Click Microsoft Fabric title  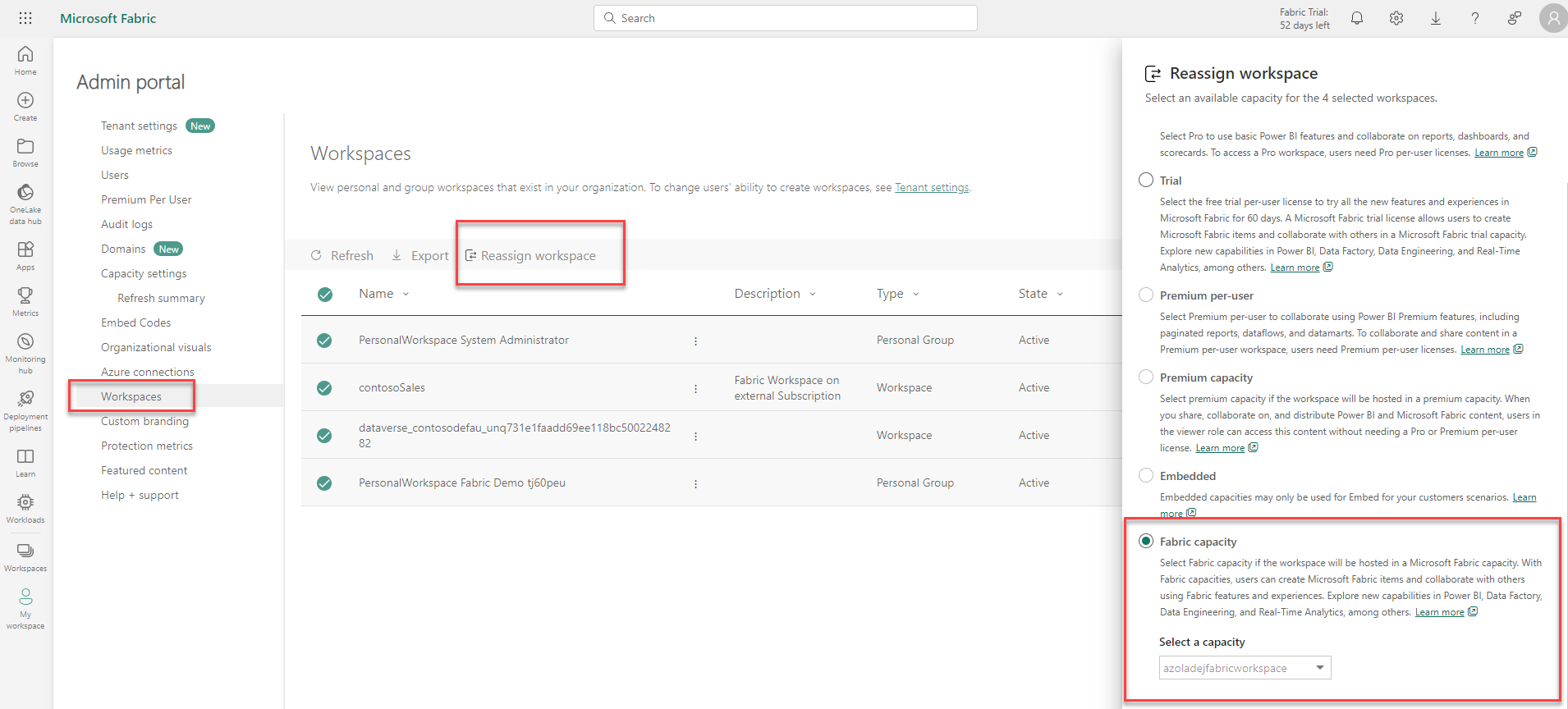coord(108,18)
